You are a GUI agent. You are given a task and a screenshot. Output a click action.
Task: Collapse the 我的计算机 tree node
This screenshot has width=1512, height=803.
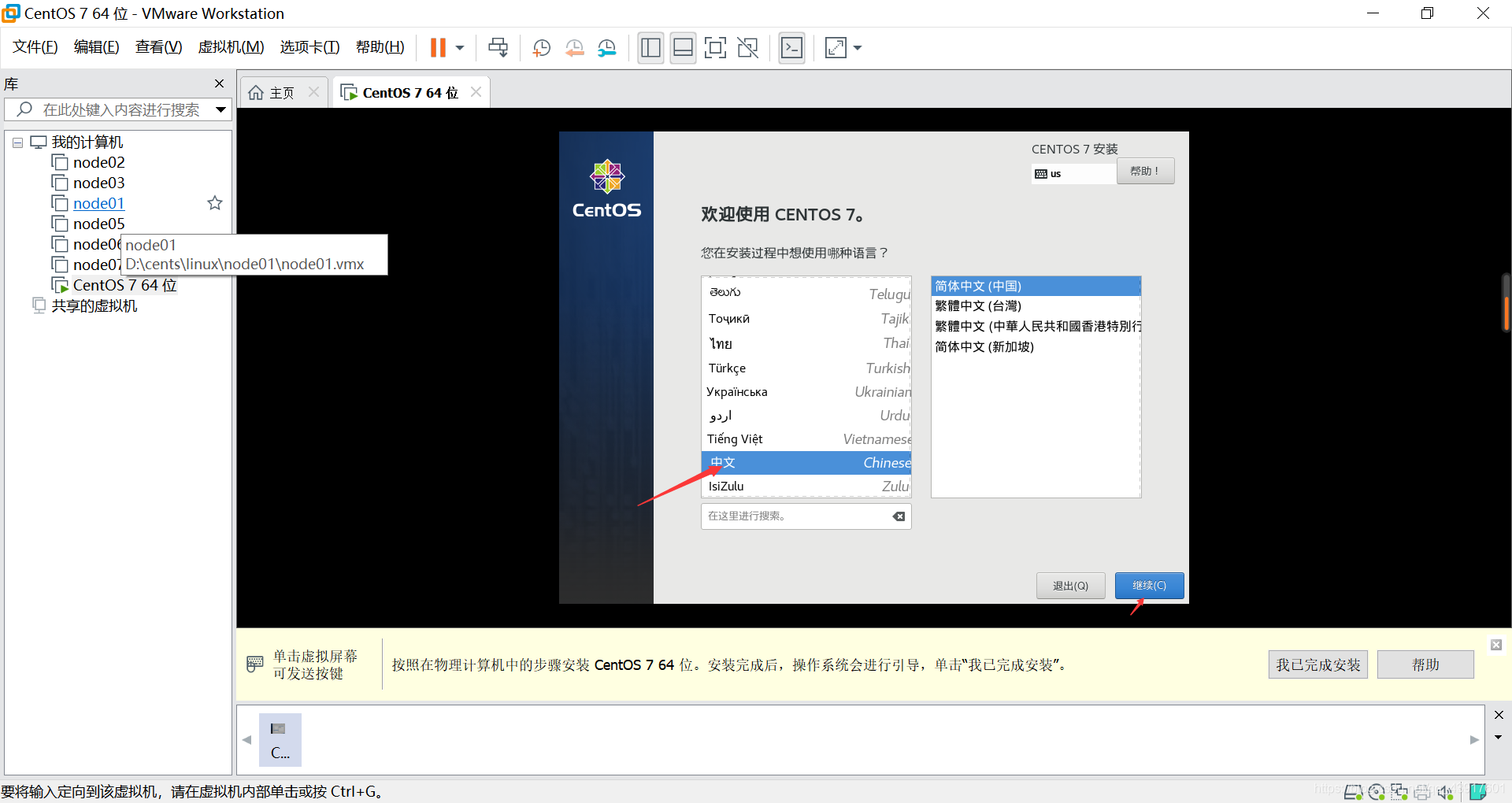coord(17,143)
